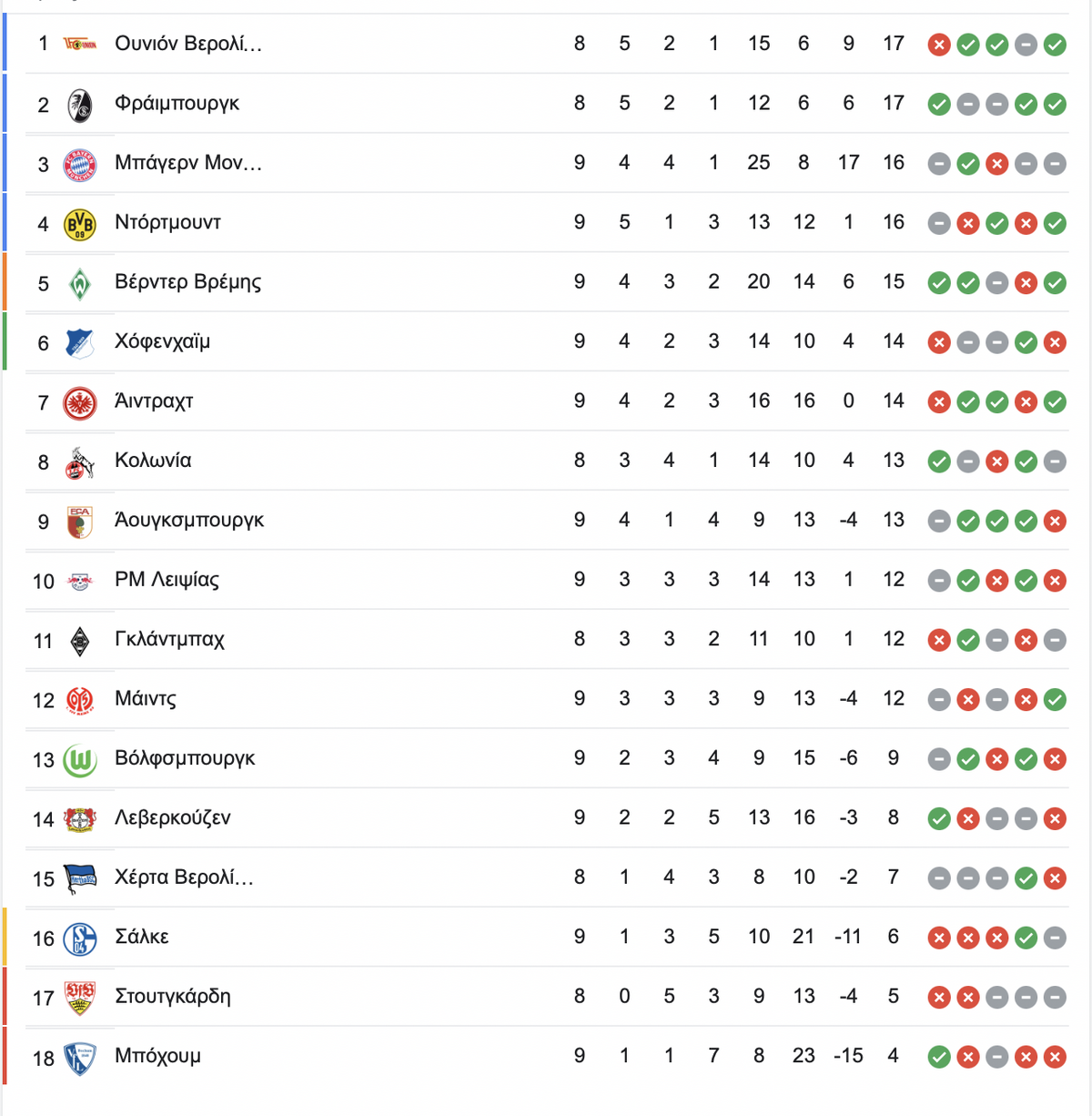Click Stuttgart's last grey draw indicator
Viewport: 1092px width, 1116px height.
click(1055, 998)
